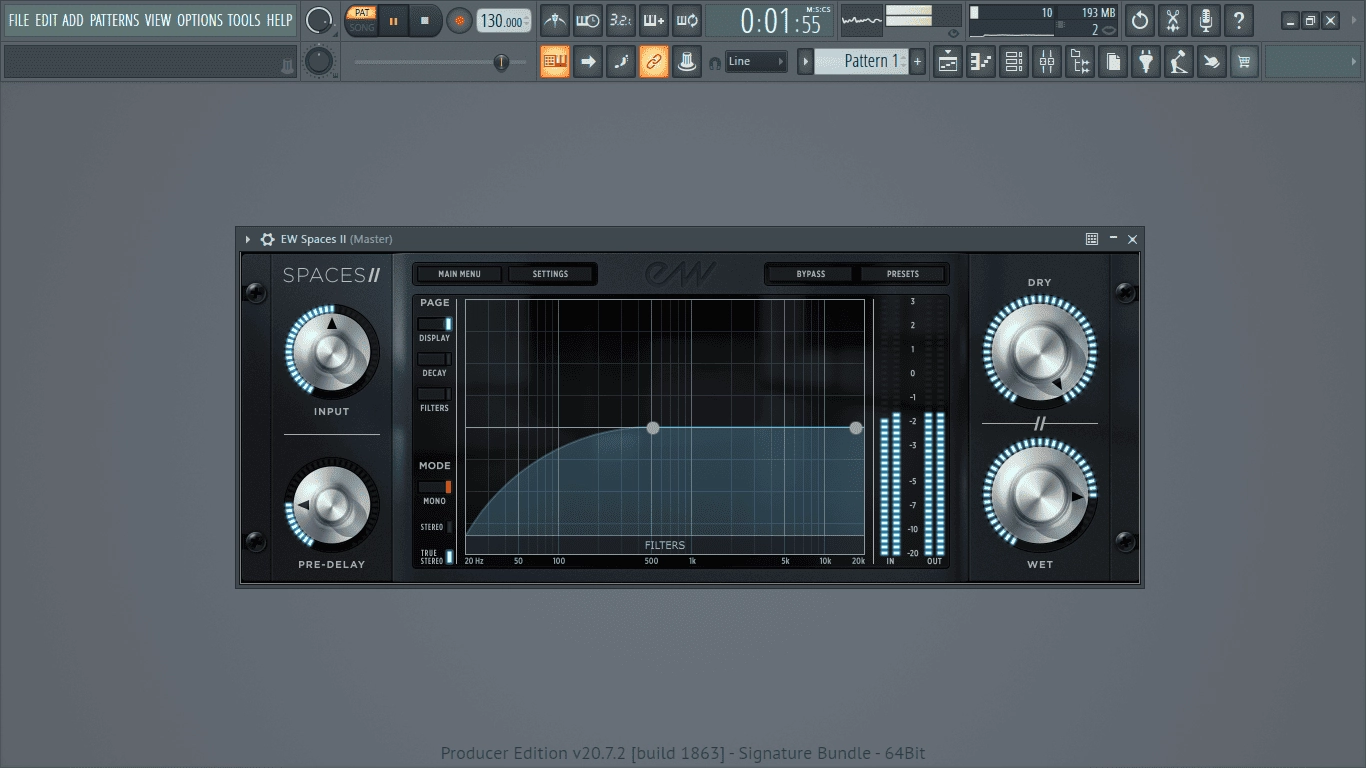This screenshot has height=768, width=1366.
Task: Toggle the countdown before recording icon
Action: 621,20
